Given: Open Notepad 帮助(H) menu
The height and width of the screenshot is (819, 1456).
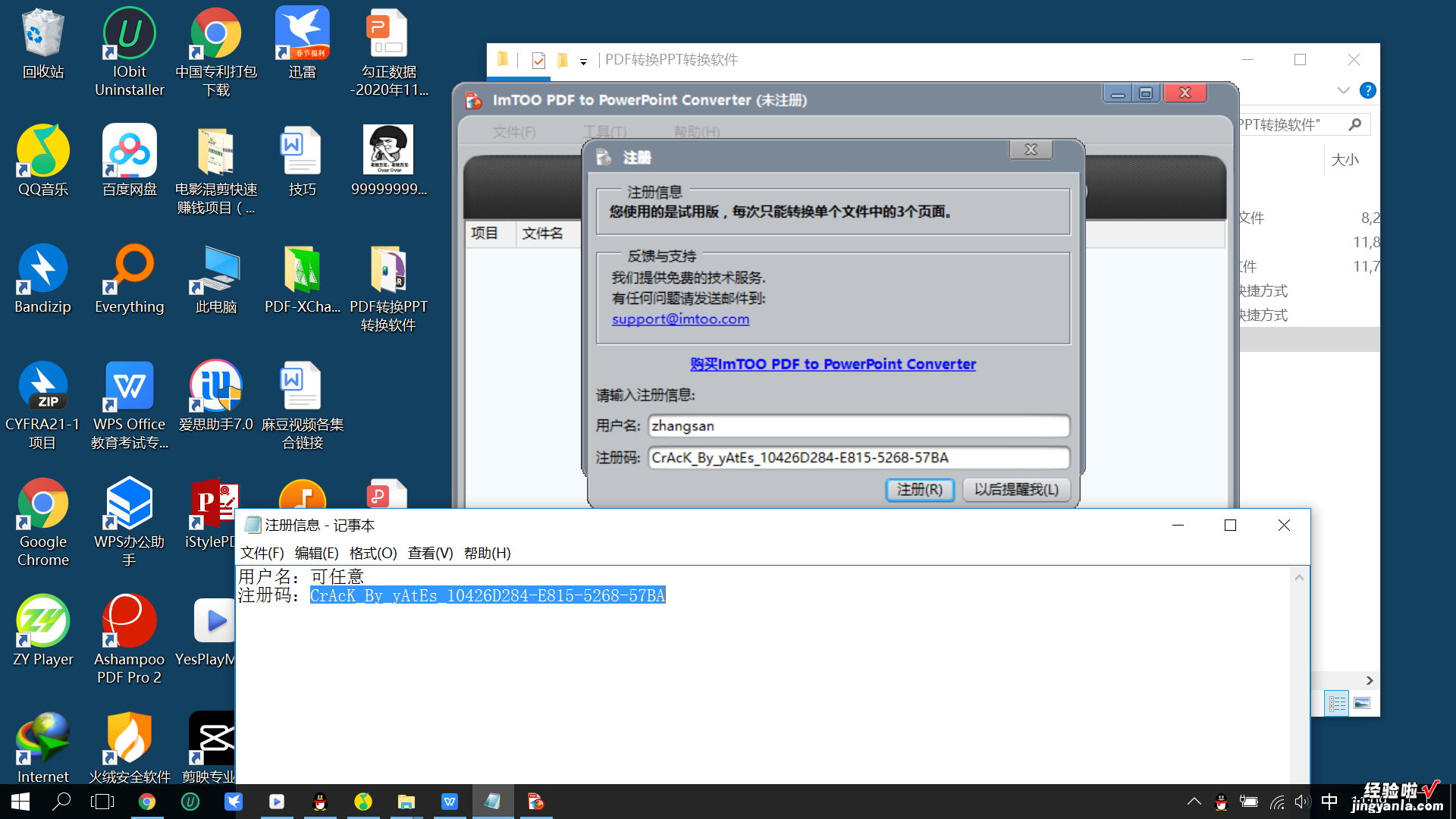Looking at the screenshot, I should point(488,554).
